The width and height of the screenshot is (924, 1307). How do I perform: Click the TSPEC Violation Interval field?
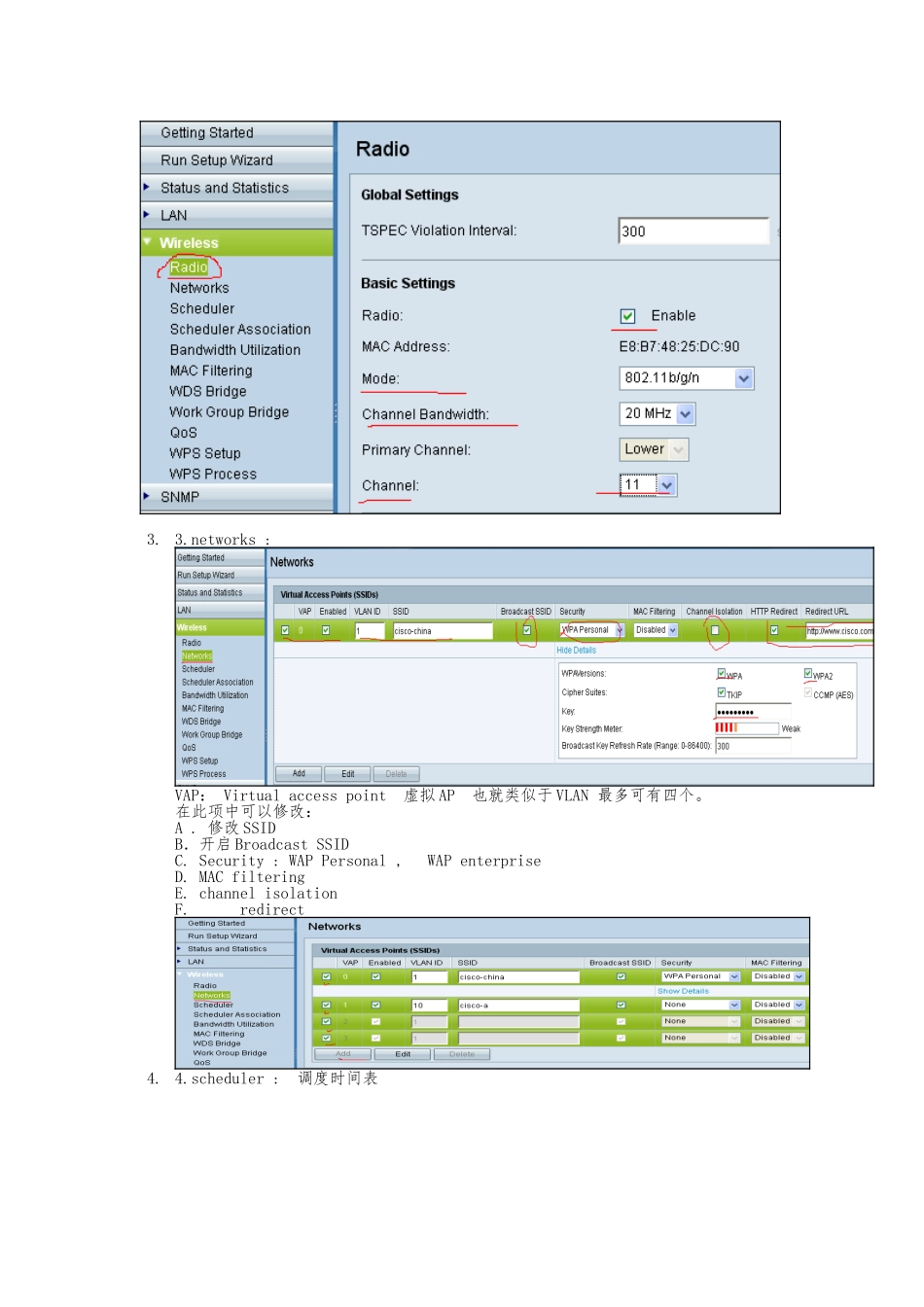tap(693, 230)
